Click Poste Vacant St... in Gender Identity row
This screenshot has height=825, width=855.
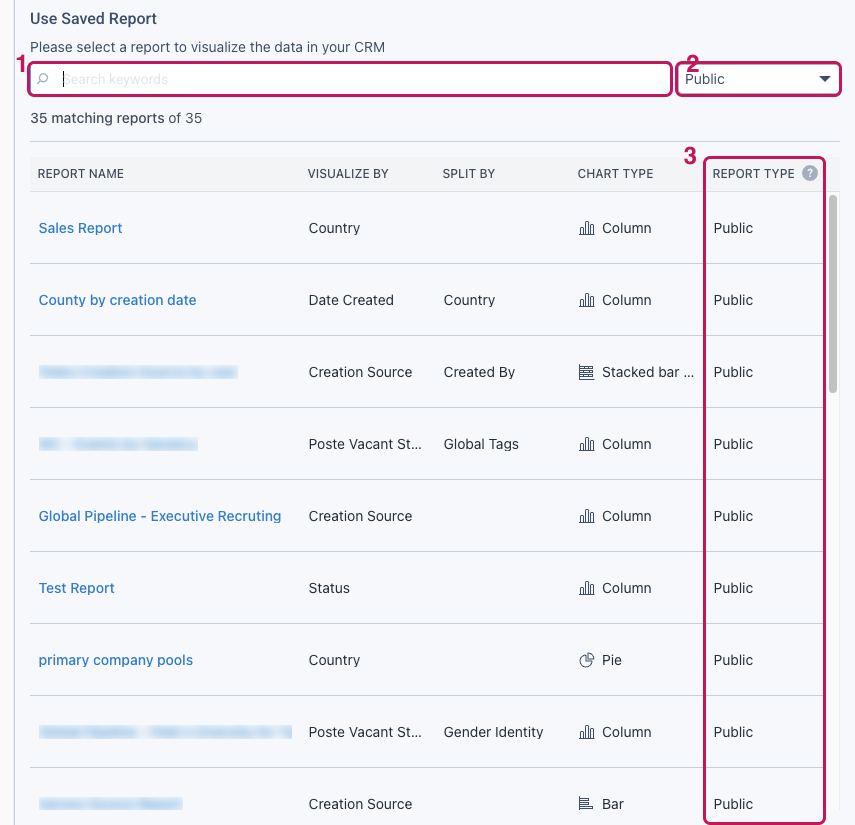[365, 732]
